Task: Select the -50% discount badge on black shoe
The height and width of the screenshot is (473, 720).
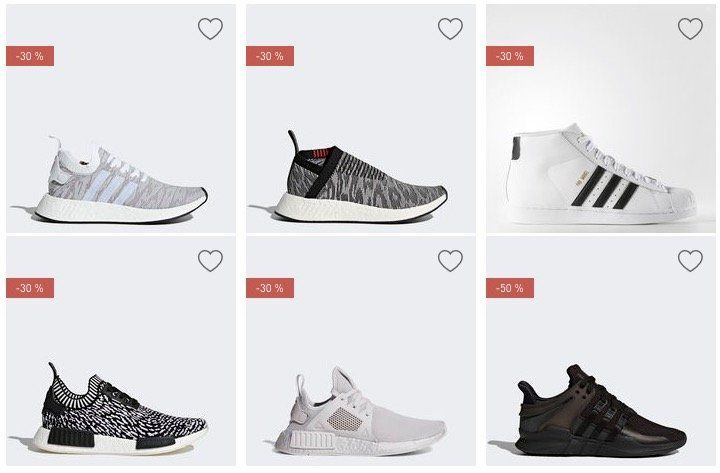Action: [510, 288]
